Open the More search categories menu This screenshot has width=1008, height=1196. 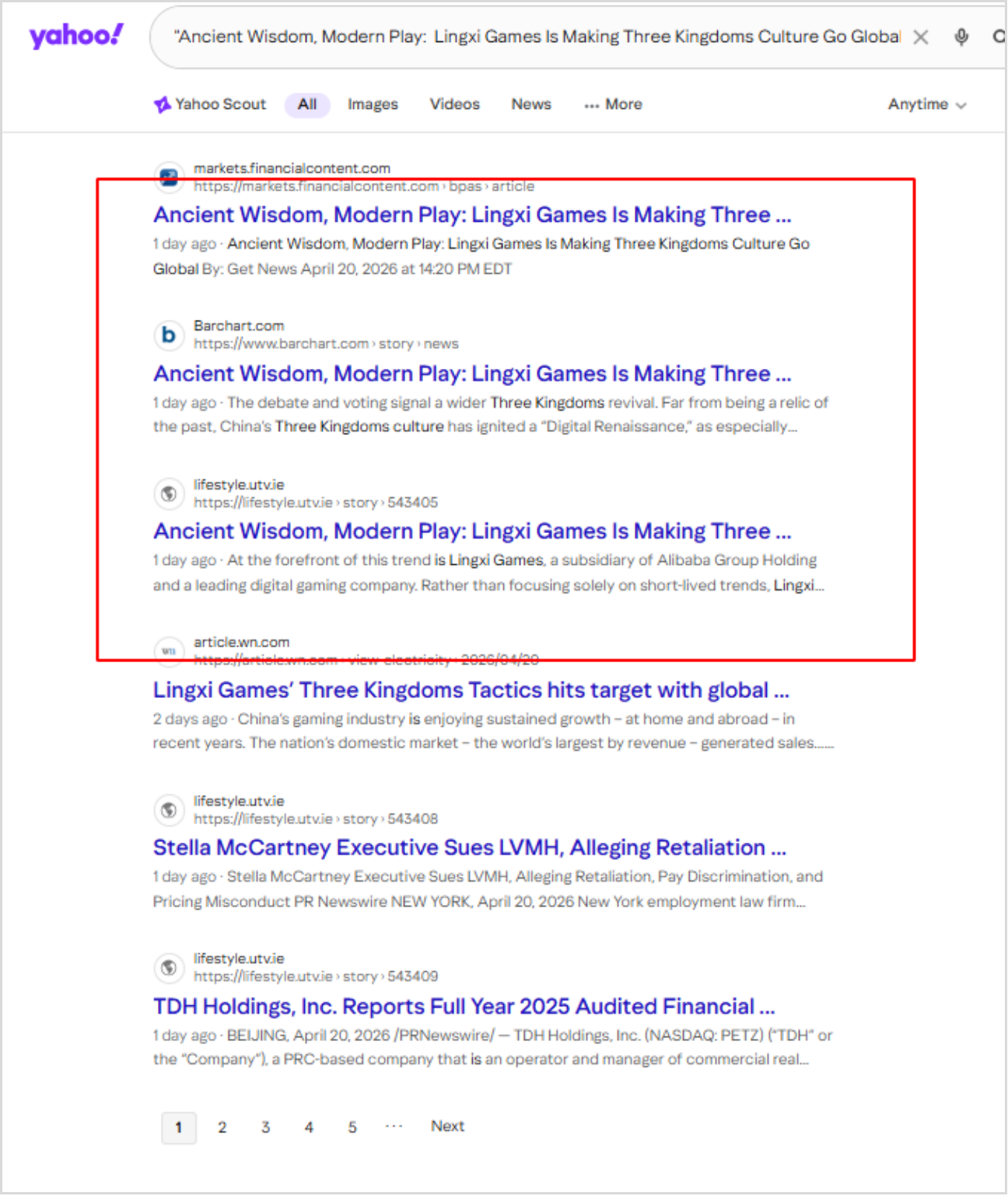pyautogui.click(x=613, y=104)
